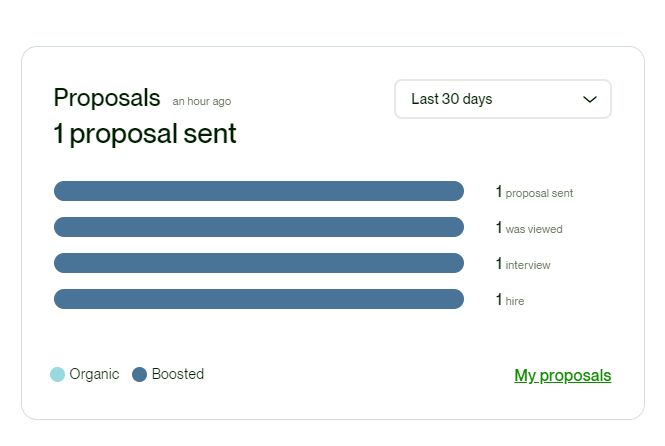Screen dimensions: 665x446
Task: Click the 'Last 30 days' text
Action: (x=452, y=99)
